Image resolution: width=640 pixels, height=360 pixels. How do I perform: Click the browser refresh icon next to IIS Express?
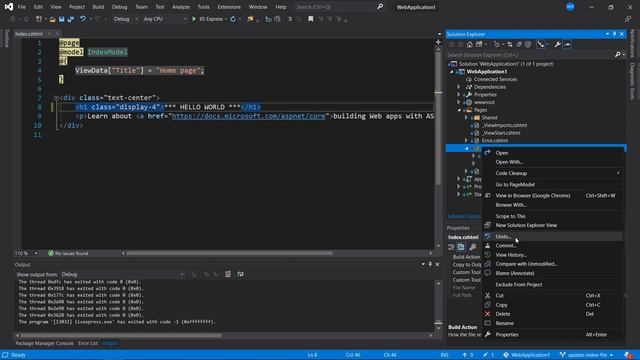click(233, 19)
